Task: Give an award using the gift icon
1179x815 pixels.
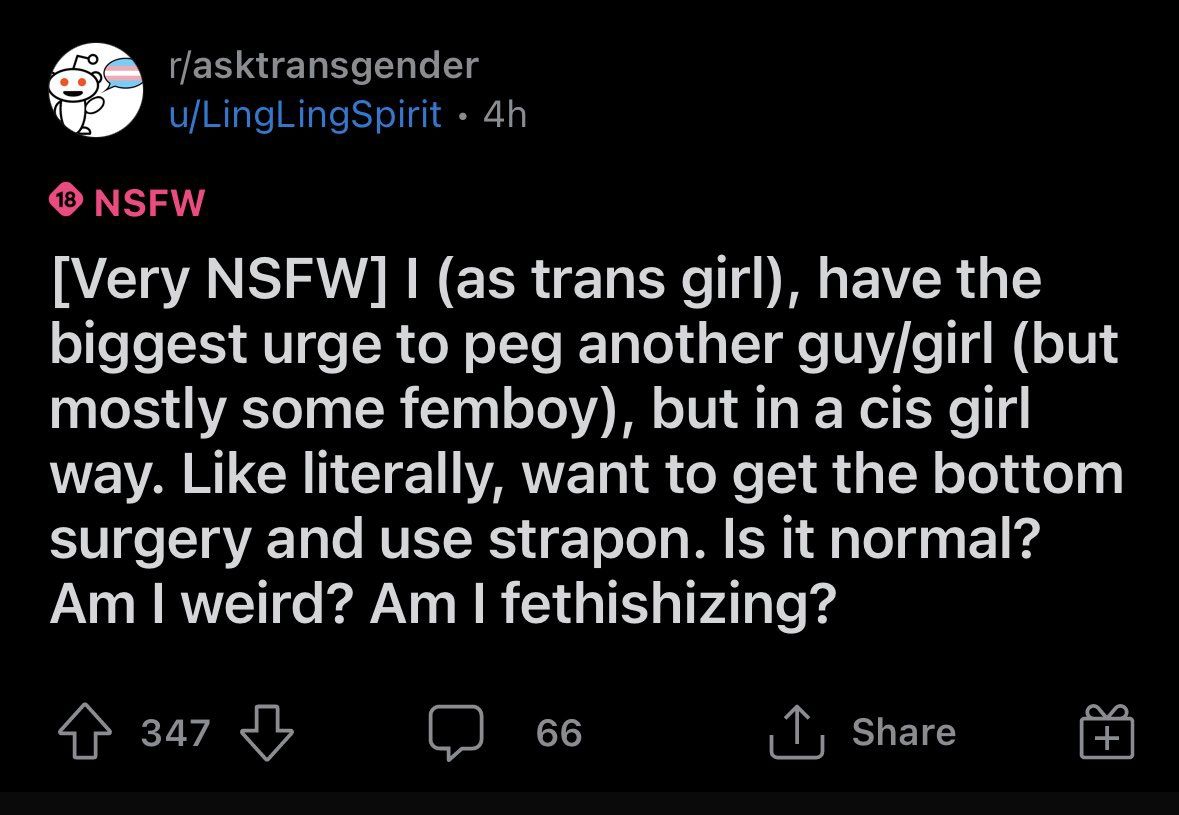Action: [1107, 732]
